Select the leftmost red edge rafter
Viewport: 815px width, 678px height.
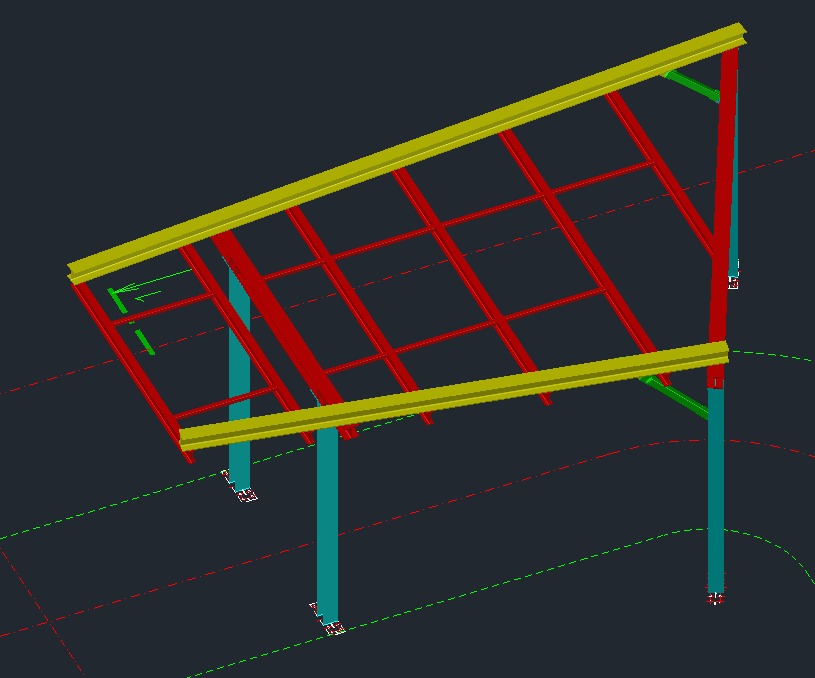[x=130, y=370]
